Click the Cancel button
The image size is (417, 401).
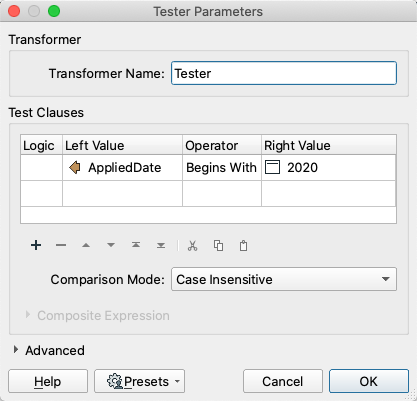click(283, 381)
